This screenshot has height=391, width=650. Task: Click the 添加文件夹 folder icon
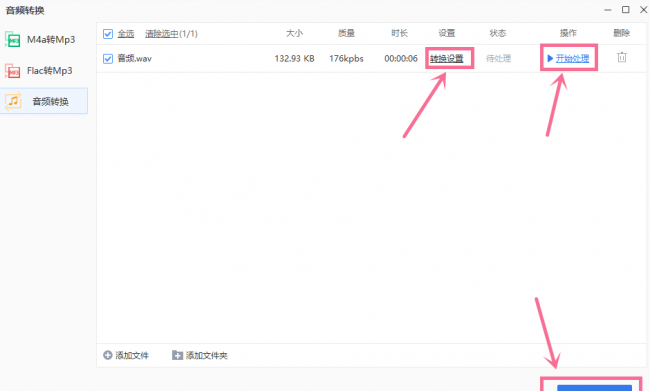coord(177,355)
